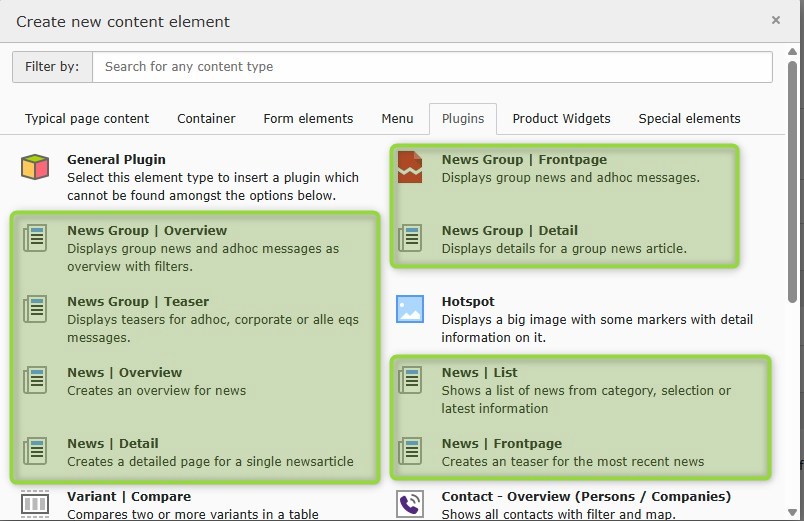Viewport: 804px width, 521px height.
Task: Close the Create new content element dialog
Action: 776,20
